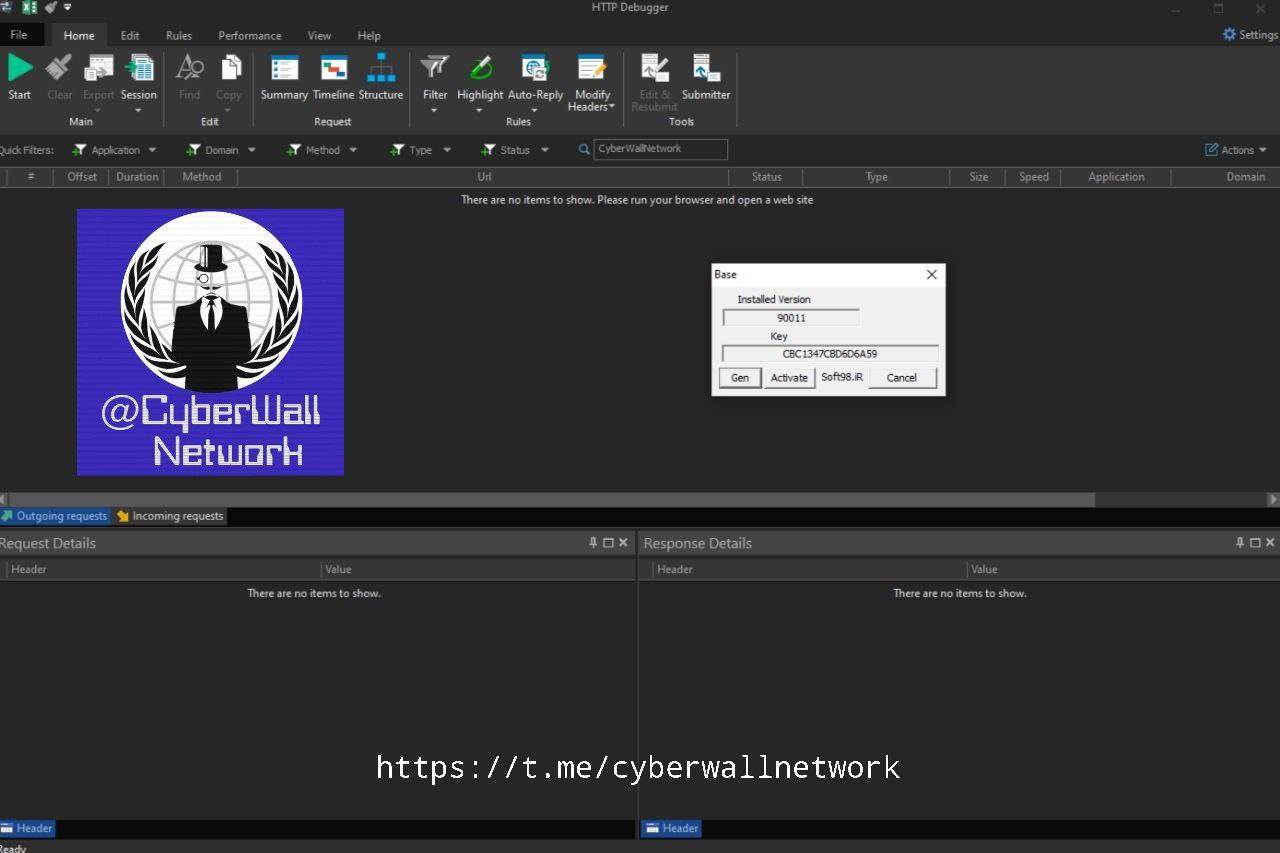
Task: Switch to Incoming requests tab
Action: (x=170, y=516)
